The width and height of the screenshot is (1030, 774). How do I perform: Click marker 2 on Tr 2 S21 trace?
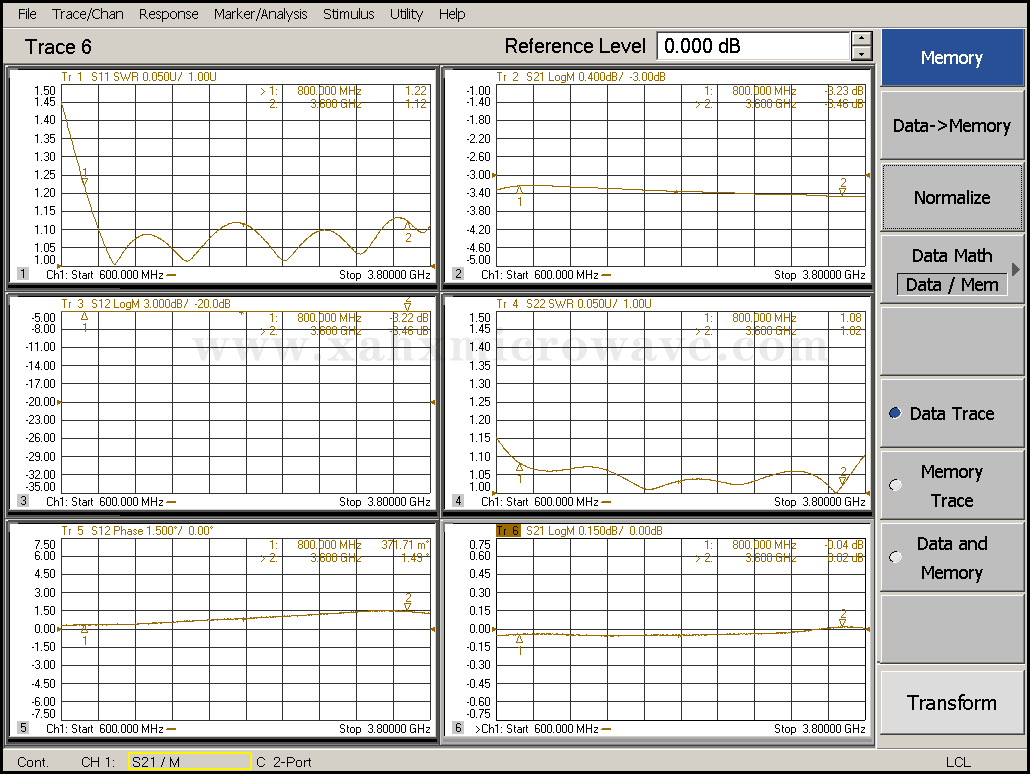tap(843, 187)
